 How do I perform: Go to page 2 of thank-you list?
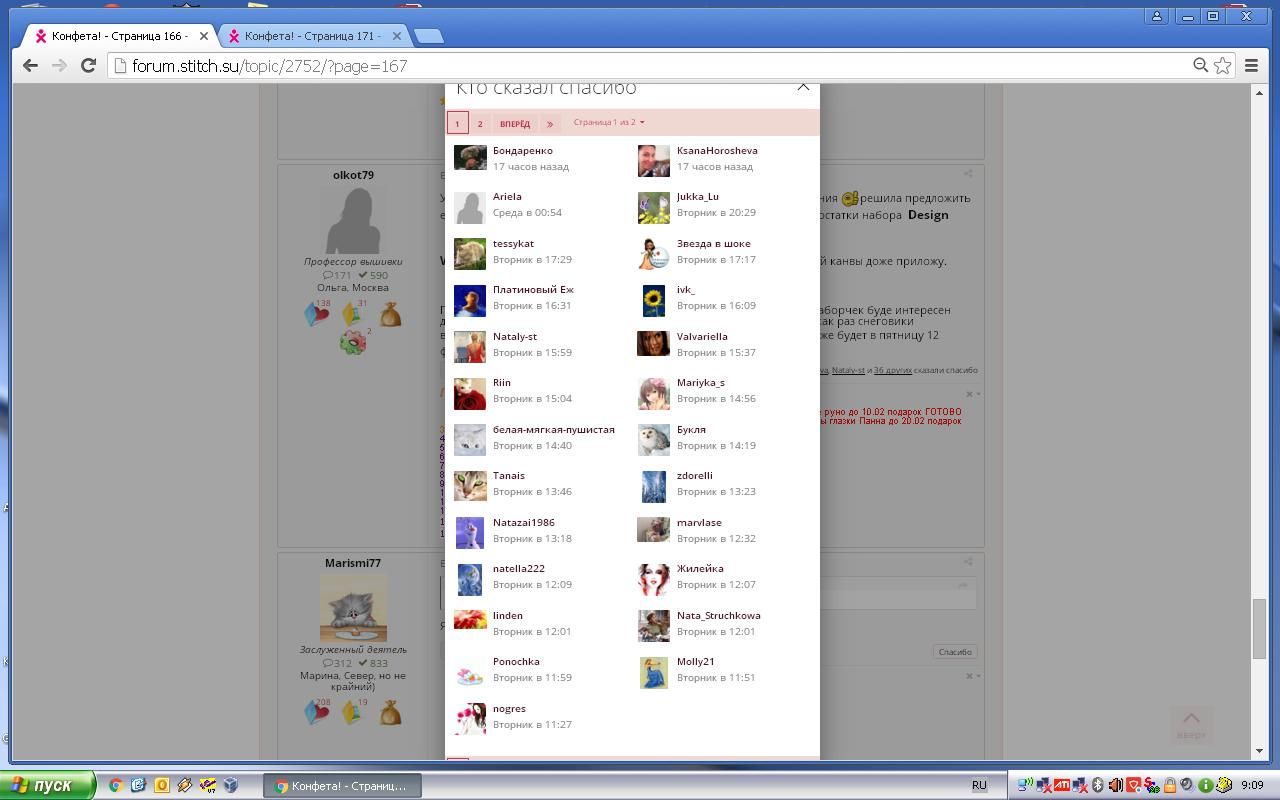(480, 124)
